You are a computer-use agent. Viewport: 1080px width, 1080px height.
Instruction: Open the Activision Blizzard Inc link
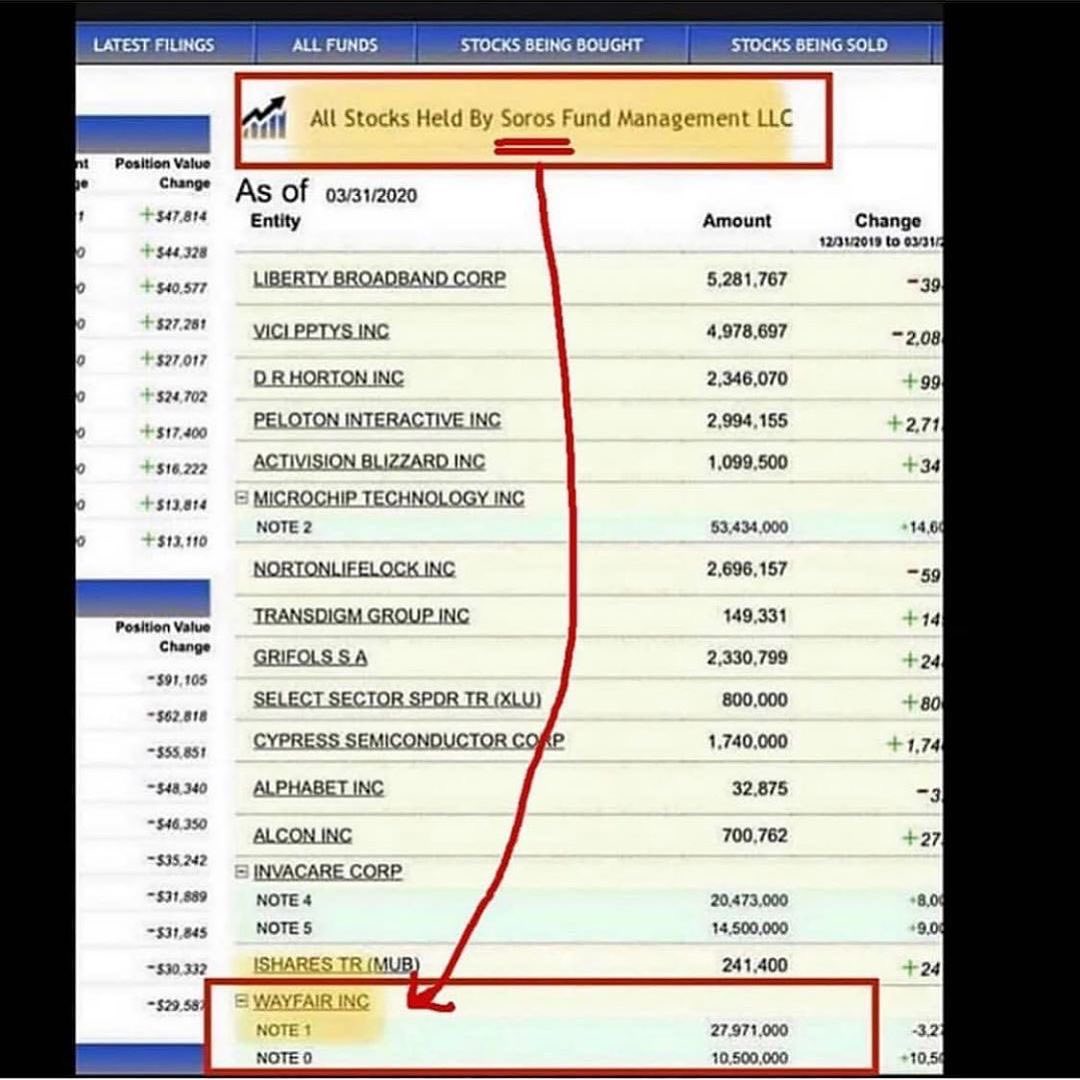pos(369,461)
